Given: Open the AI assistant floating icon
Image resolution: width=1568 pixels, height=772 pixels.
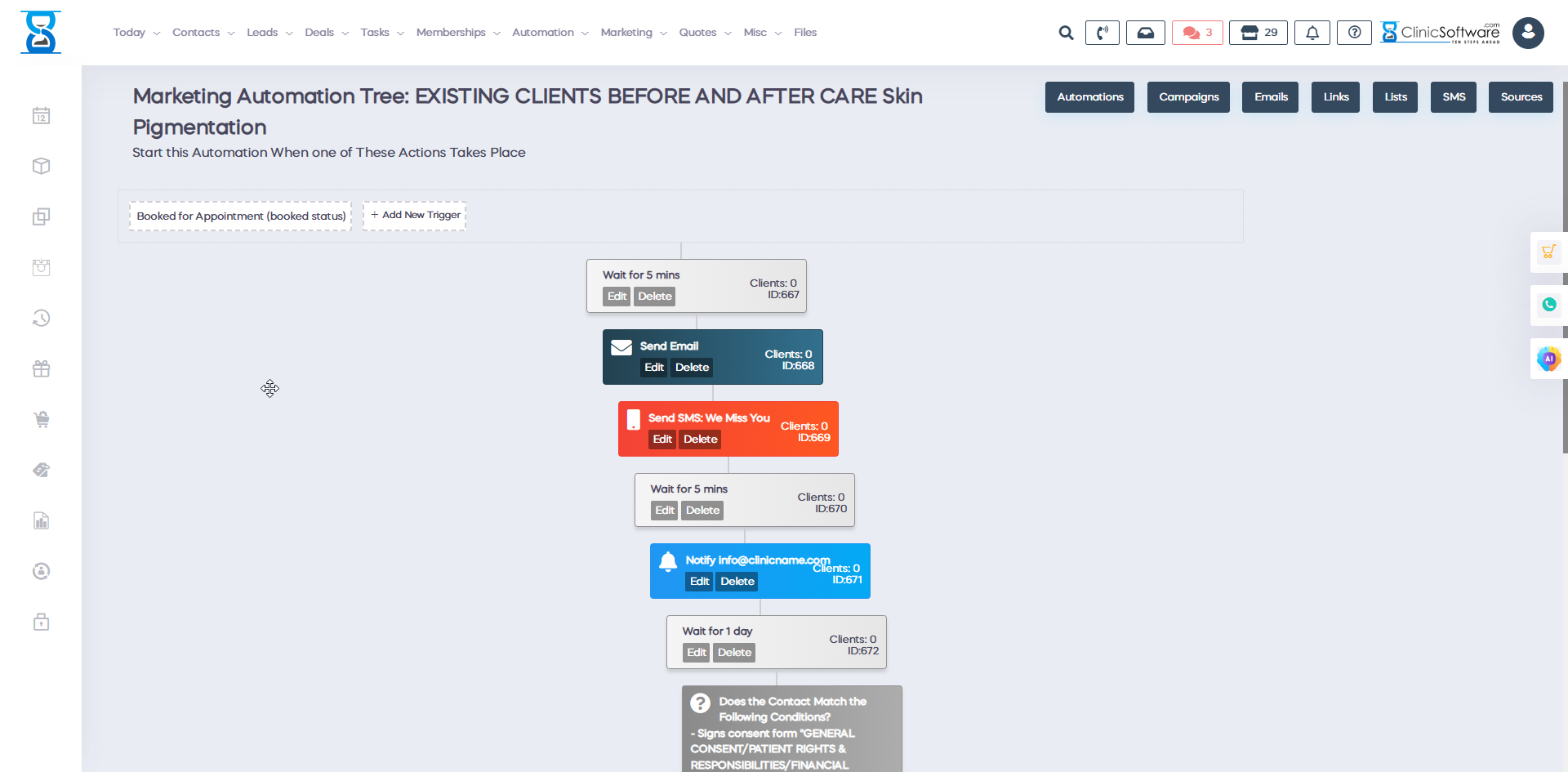Looking at the screenshot, I should 1548,359.
